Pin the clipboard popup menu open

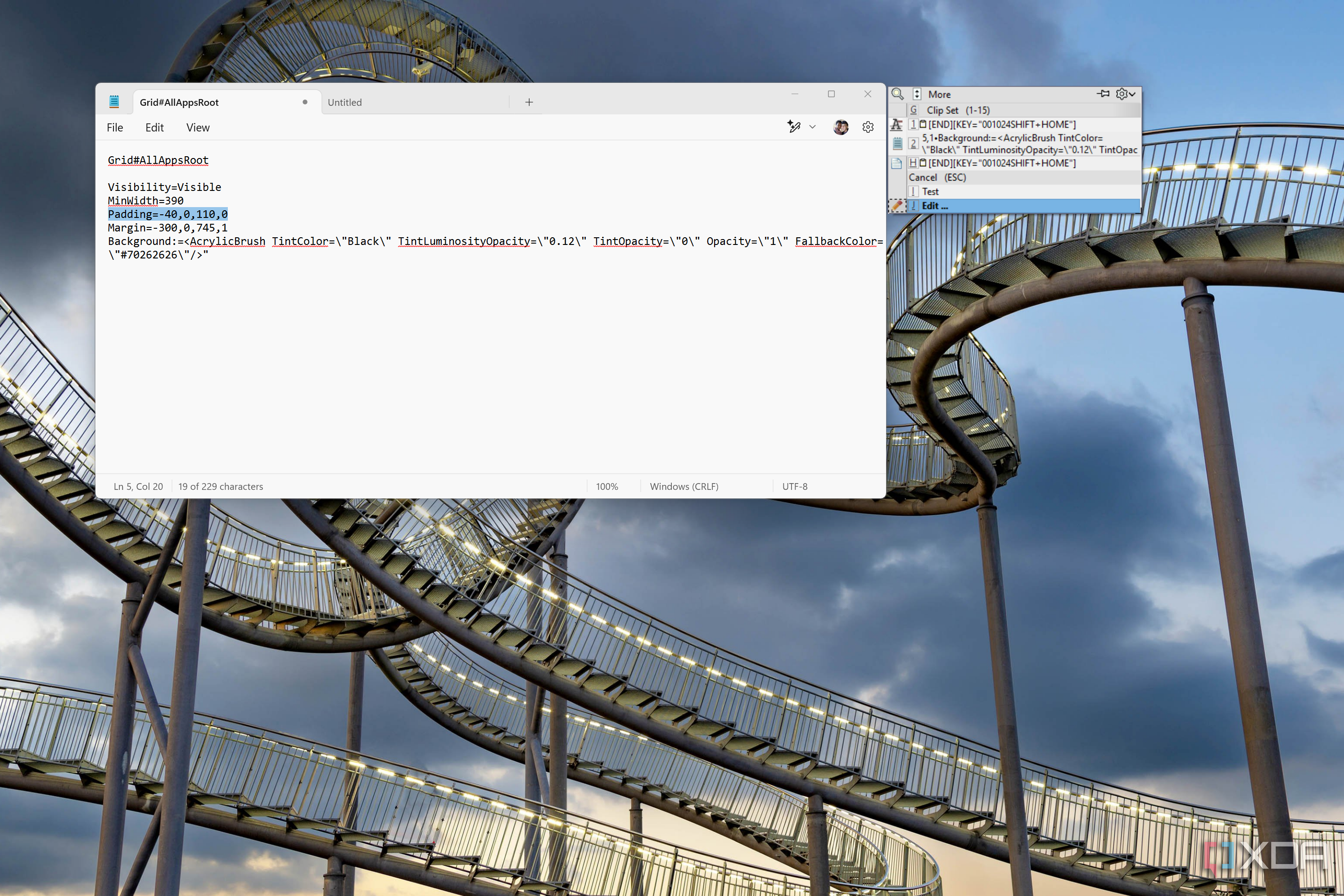(1103, 94)
